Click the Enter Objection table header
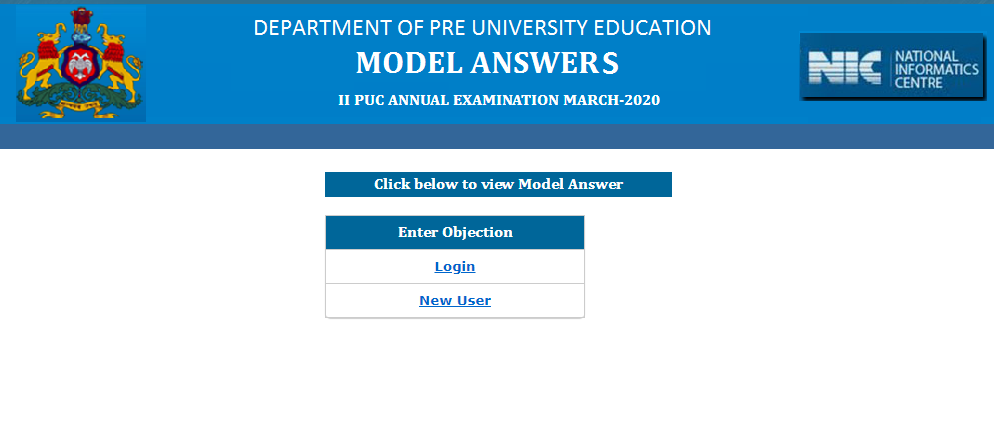The height and width of the screenshot is (432, 994). pos(455,232)
